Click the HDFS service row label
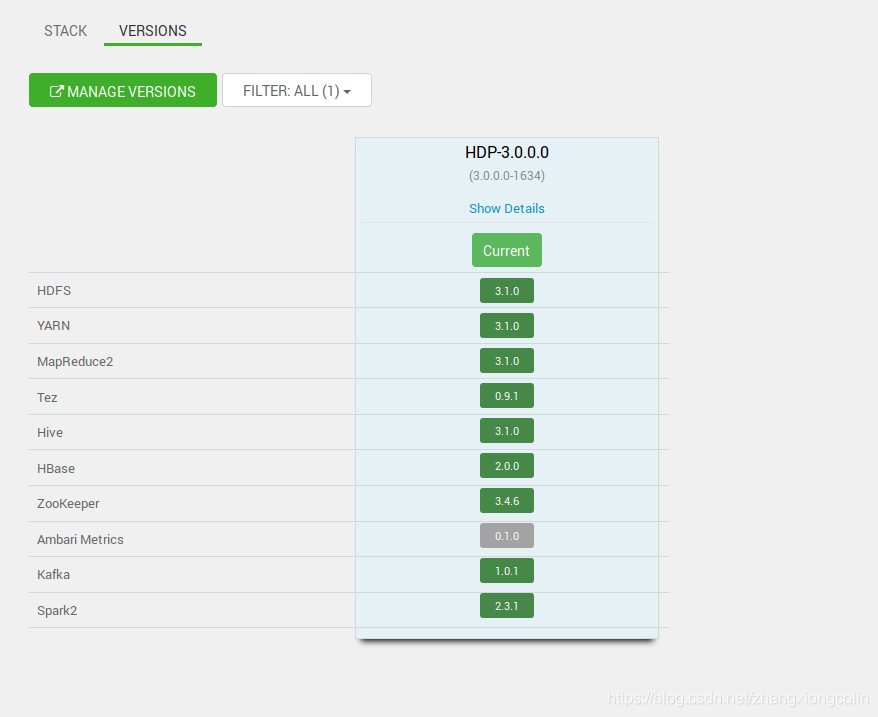Image resolution: width=878 pixels, height=717 pixels. point(54,291)
